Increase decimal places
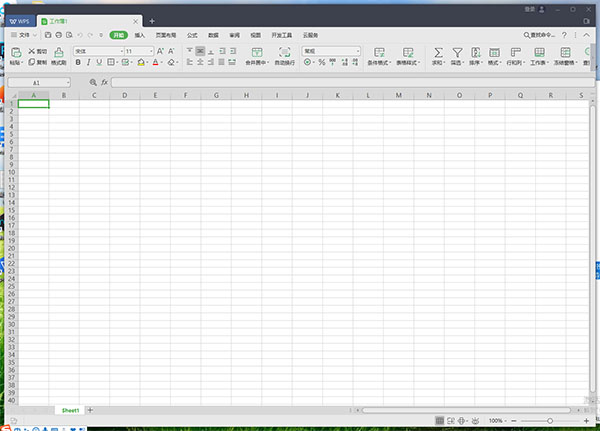This screenshot has width=600, height=431. pos(345,62)
